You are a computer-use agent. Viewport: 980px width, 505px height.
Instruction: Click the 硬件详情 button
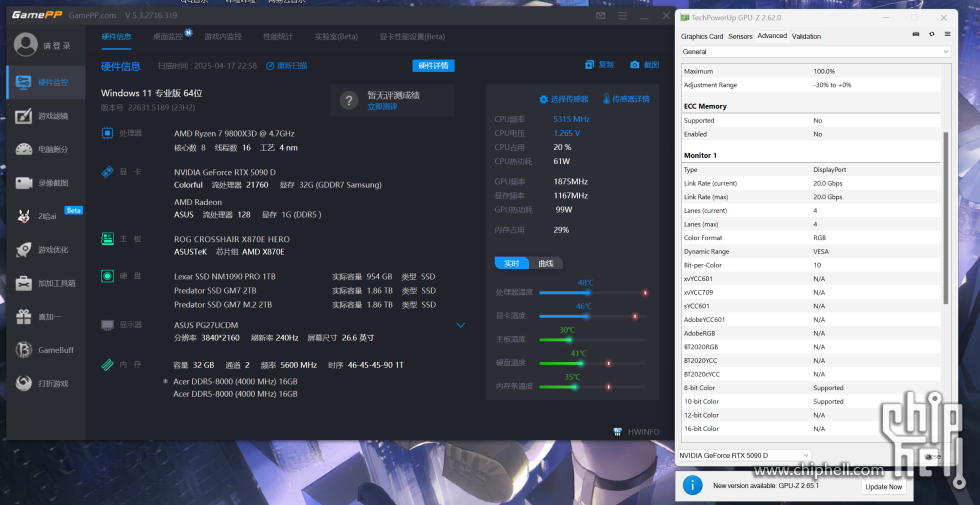click(433, 66)
